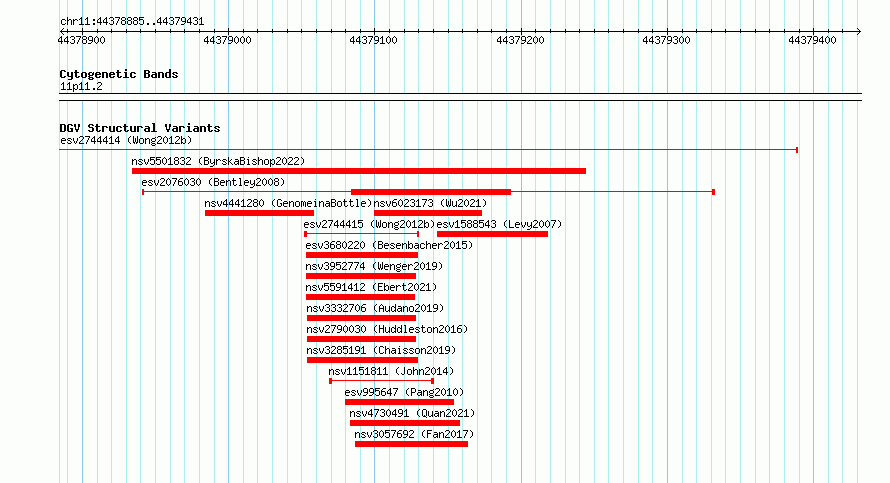The width and height of the screenshot is (890, 483).
Task: Click the DGV Structural Variants track title
Action: click(x=140, y=128)
